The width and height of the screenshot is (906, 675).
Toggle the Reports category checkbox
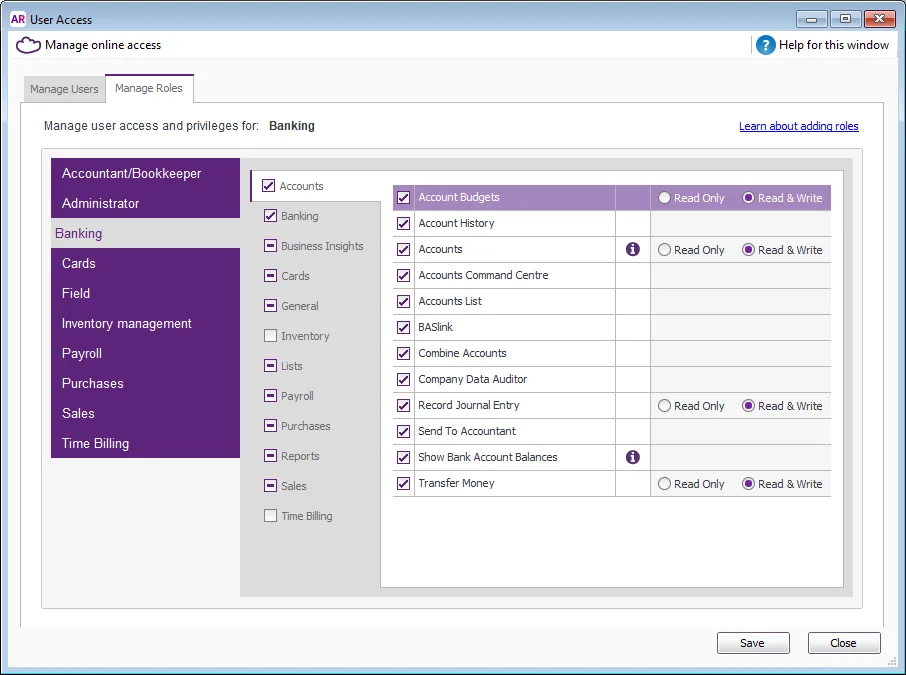pyautogui.click(x=270, y=456)
